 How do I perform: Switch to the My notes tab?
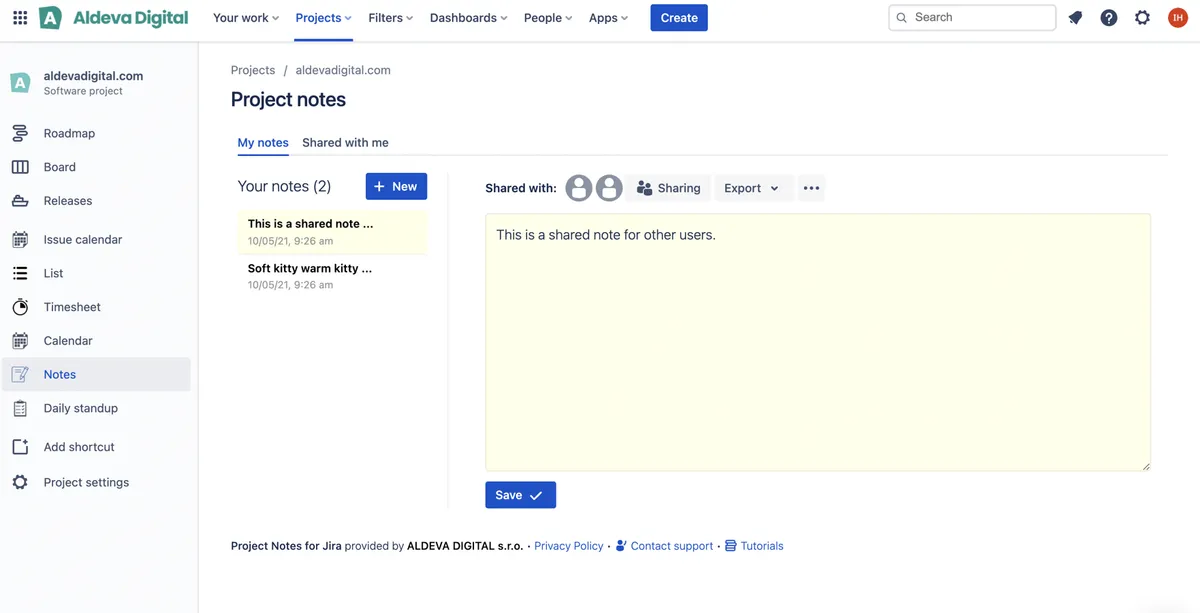point(263,143)
